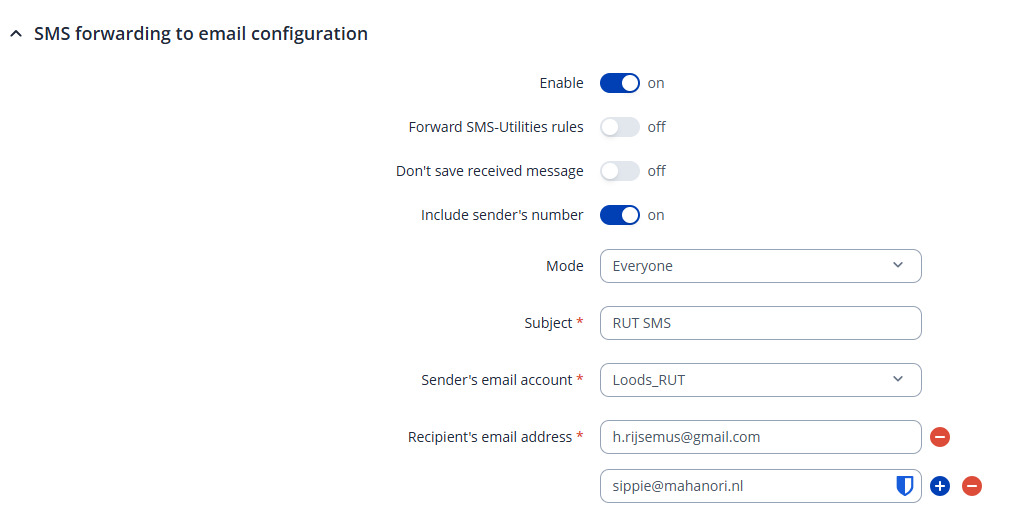Click the Recipient's email address label

[x=490, y=437]
